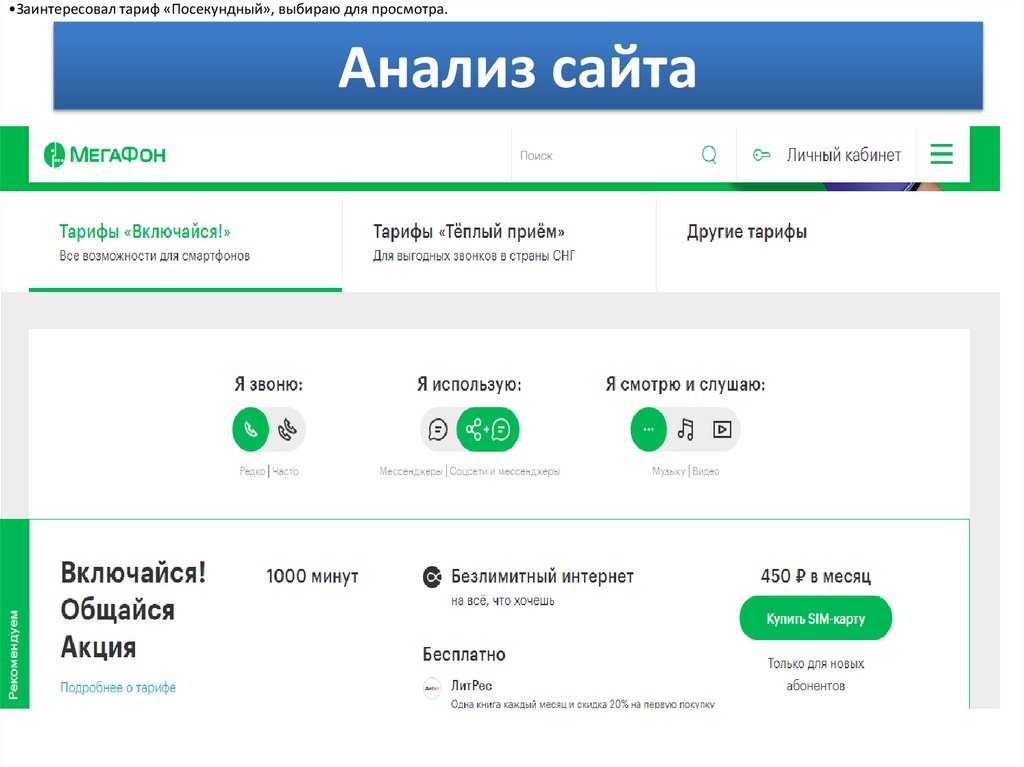Click the Часто label
This screenshot has height=767, width=1024.
click(x=285, y=471)
